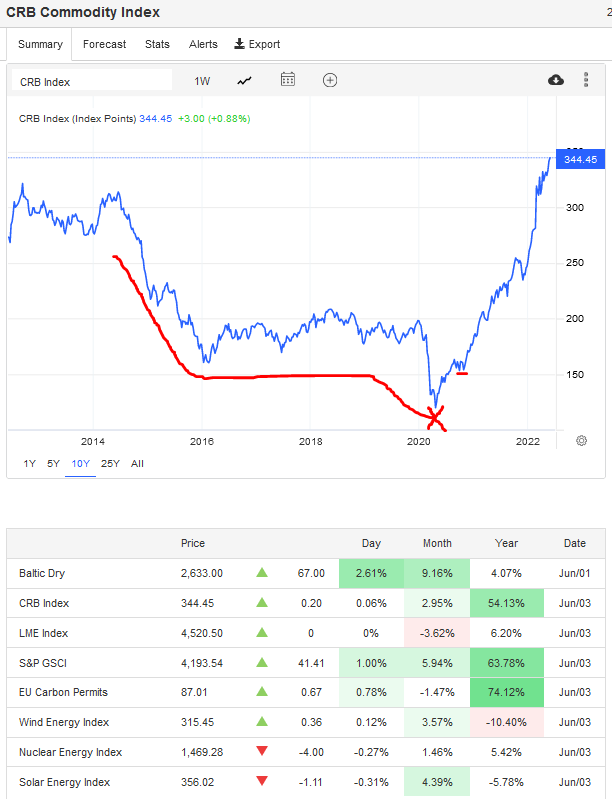This screenshot has width=612, height=799.
Task: Open the CRB Index table link
Action: (44, 603)
